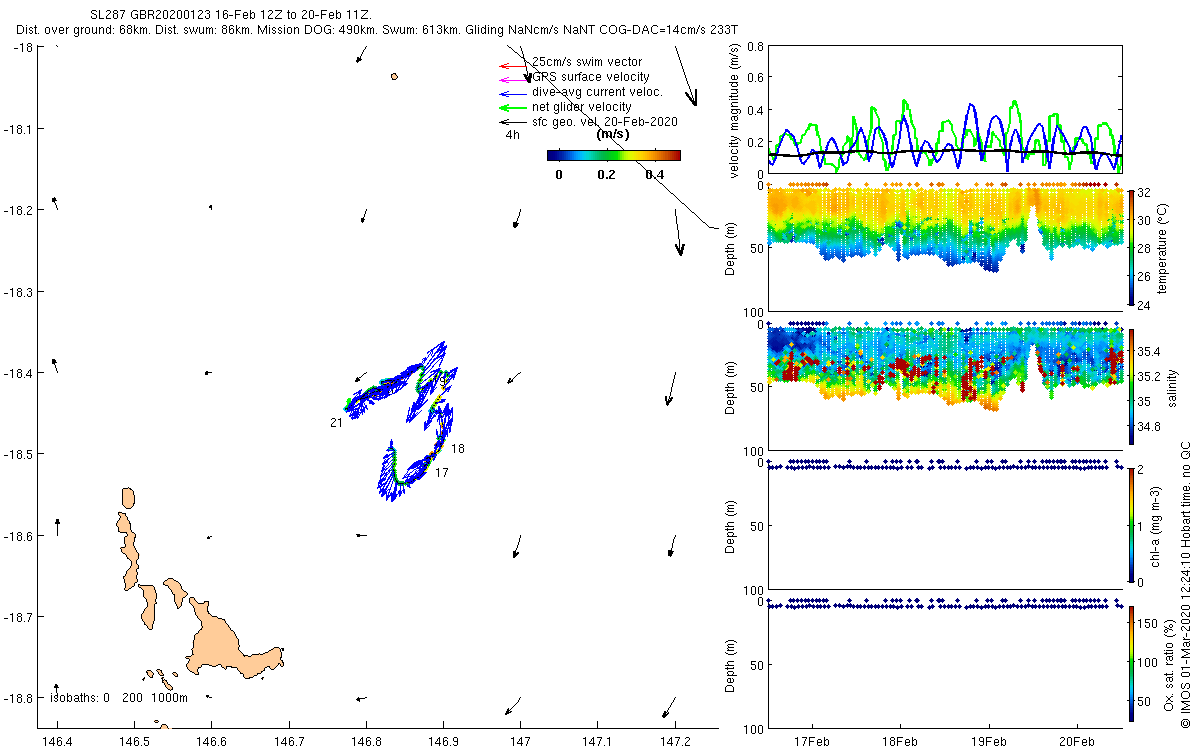This screenshot has height=750, width=1200.
Task: Click the large black arrow near 147.2, -18.05
Action: 685,76
